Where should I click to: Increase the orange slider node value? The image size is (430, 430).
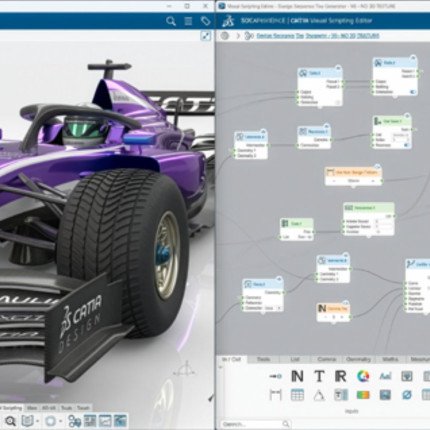[373, 181]
